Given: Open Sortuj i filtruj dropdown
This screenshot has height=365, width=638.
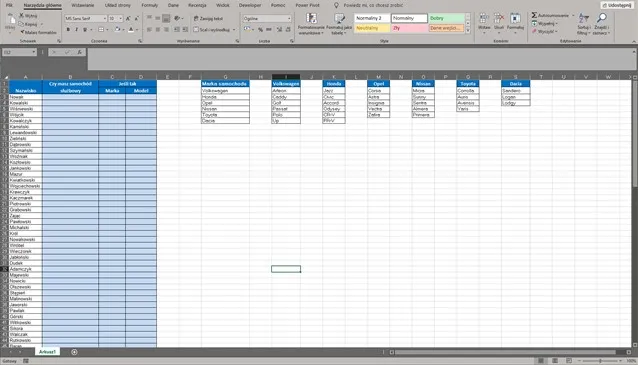Looking at the screenshot, I should [x=584, y=24].
